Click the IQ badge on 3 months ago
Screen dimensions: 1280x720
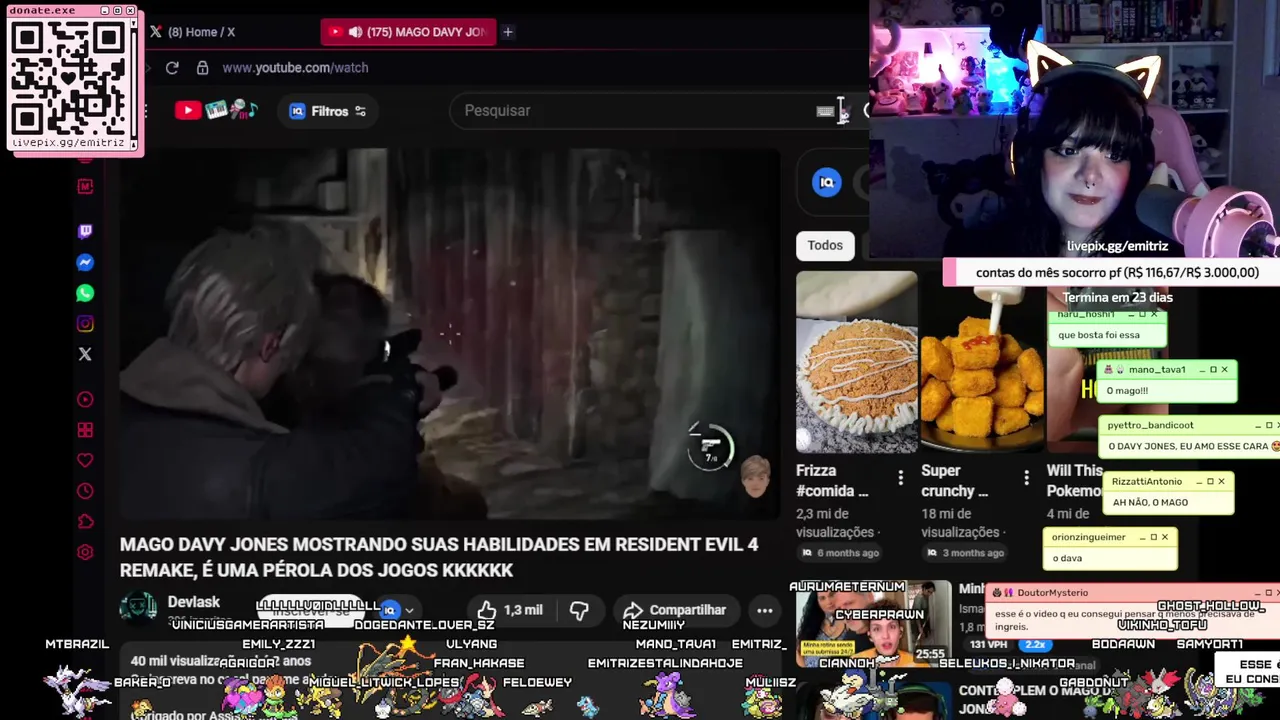point(931,553)
